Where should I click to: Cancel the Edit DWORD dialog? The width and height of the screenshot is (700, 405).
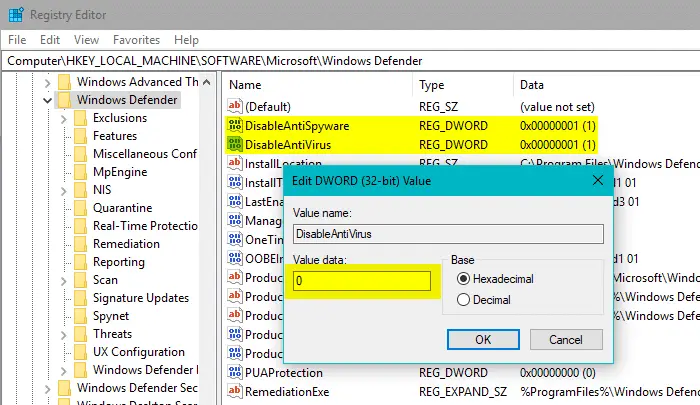click(566, 340)
